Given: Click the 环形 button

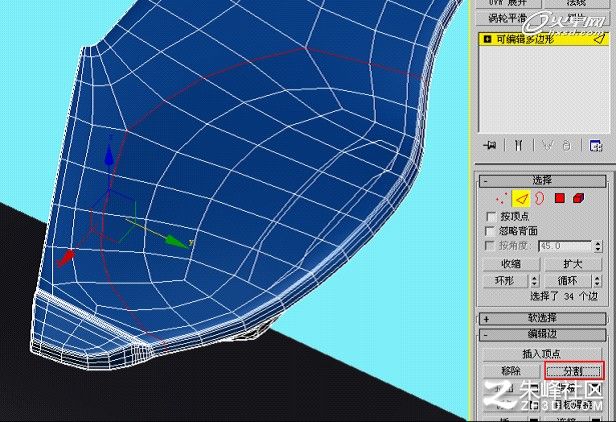Looking at the screenshot, I should (x=506, y=281).
